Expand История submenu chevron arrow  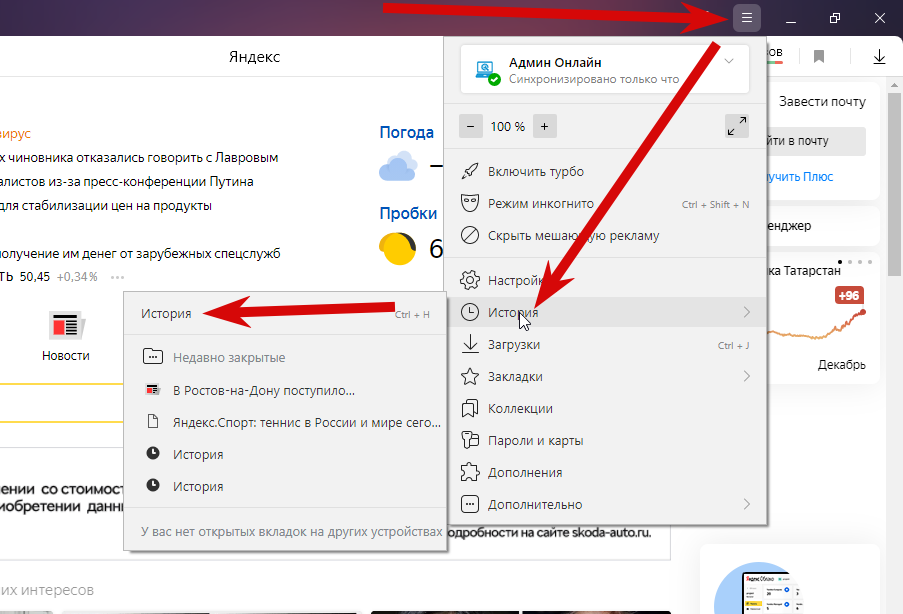click(747, 312)
